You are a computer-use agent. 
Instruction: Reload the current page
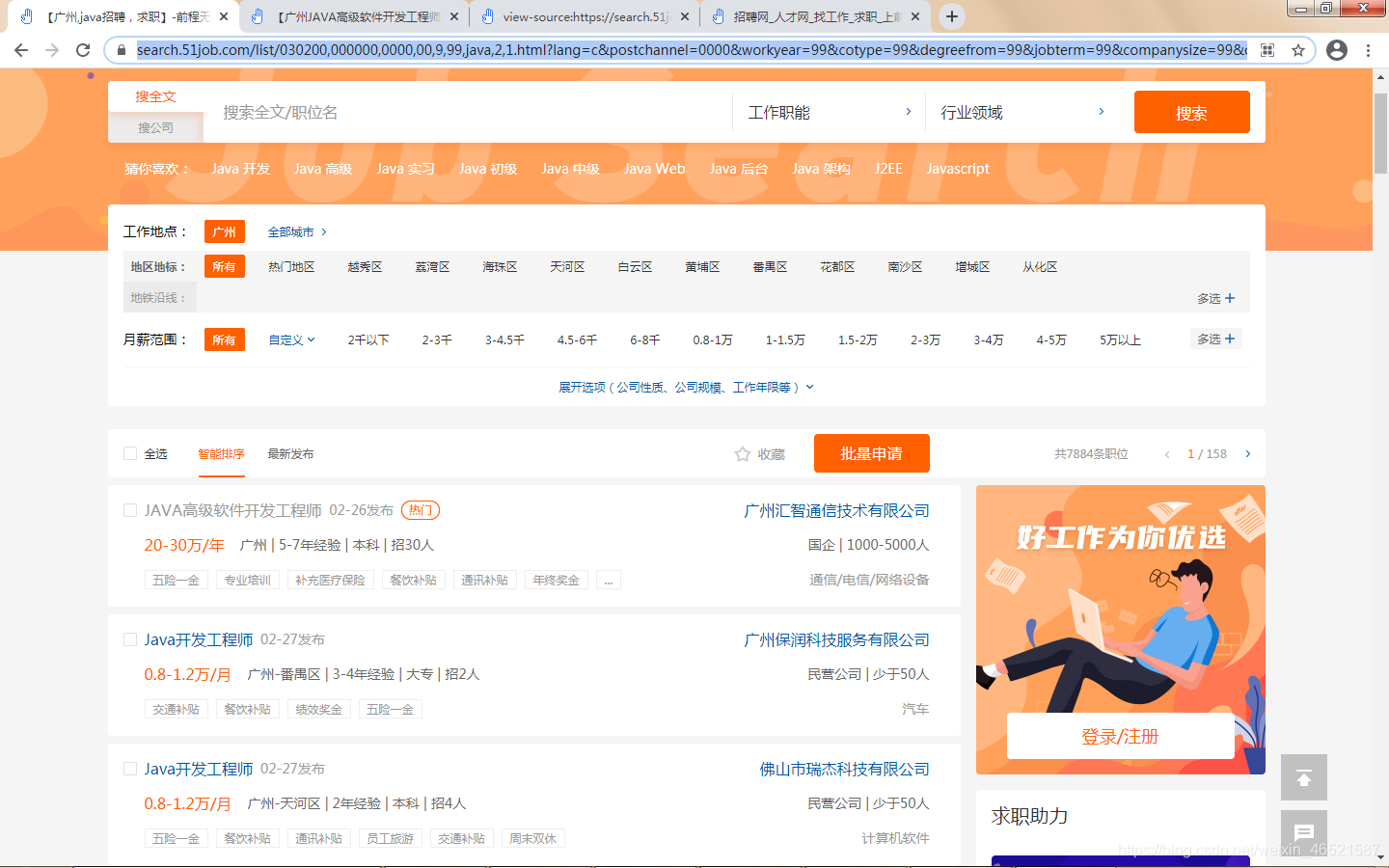point(83,50)
